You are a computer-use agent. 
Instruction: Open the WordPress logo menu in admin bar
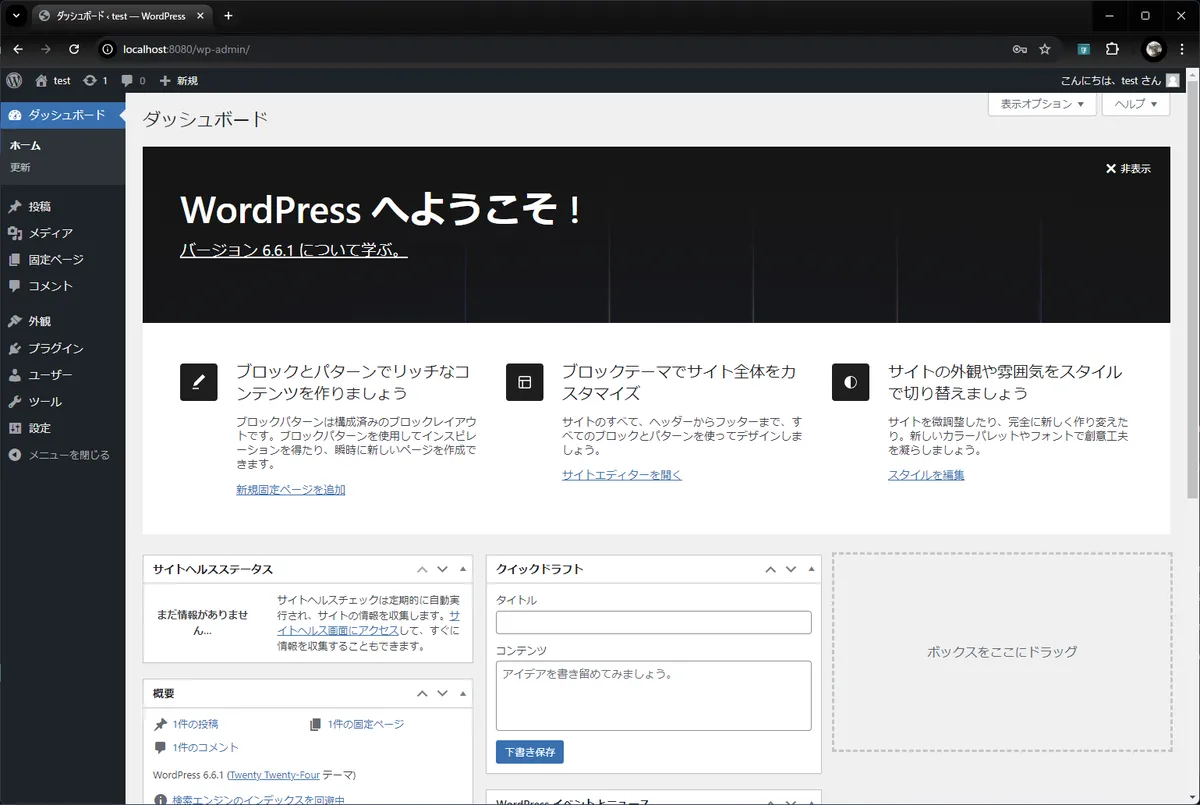13,80
